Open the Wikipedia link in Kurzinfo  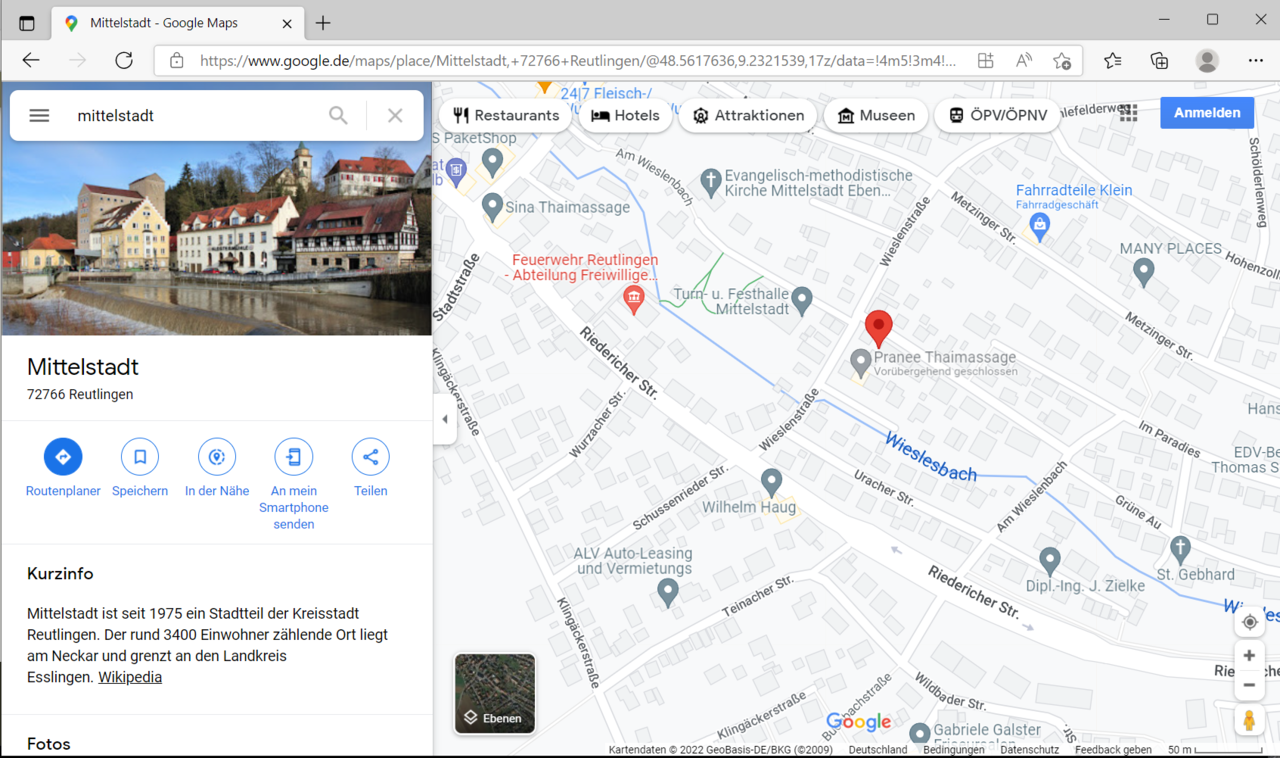click(x=130, y=677)
